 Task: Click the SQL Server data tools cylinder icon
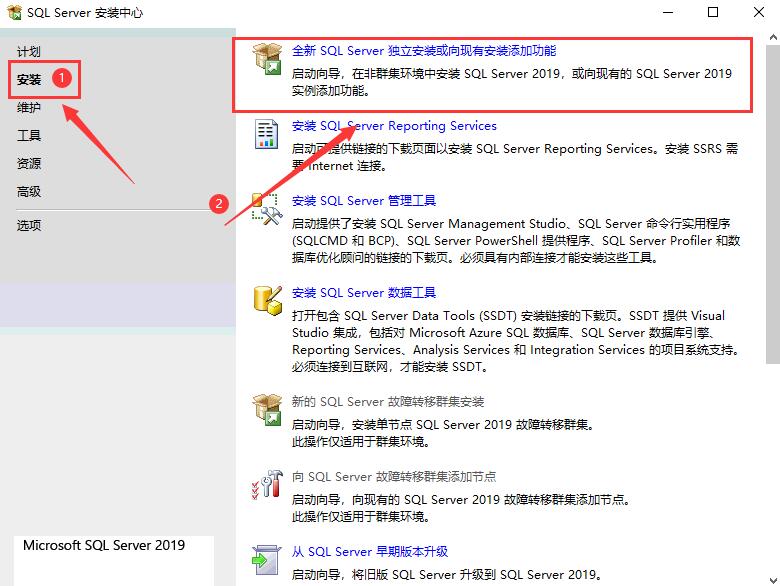click(x=268, y=300)
